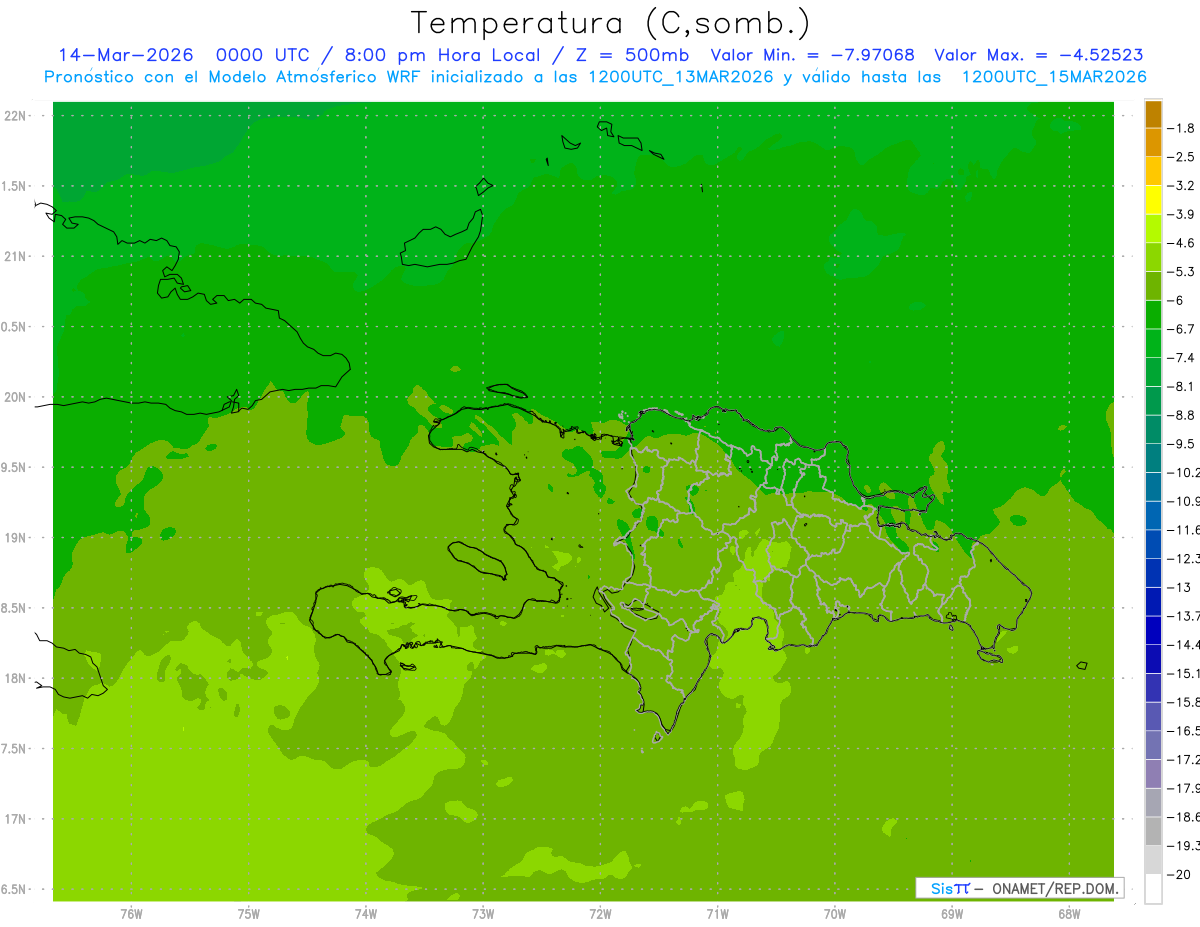Click the yellow swatch between -3.2 and -3.9
Screen dimensions: 1200x927
click(1153, 200)
